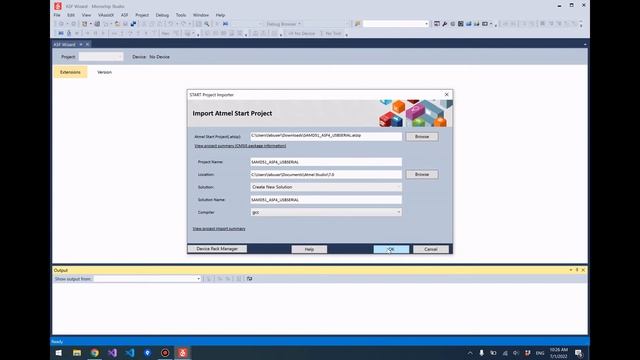This screenshot has height=360, width=640.
Task: Click the No Tool toolbar button
Action: [332, 33]
